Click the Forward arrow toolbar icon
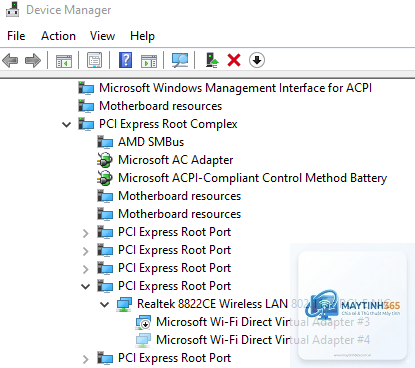This screenshot has height=368, width=415. coord(33,61)
